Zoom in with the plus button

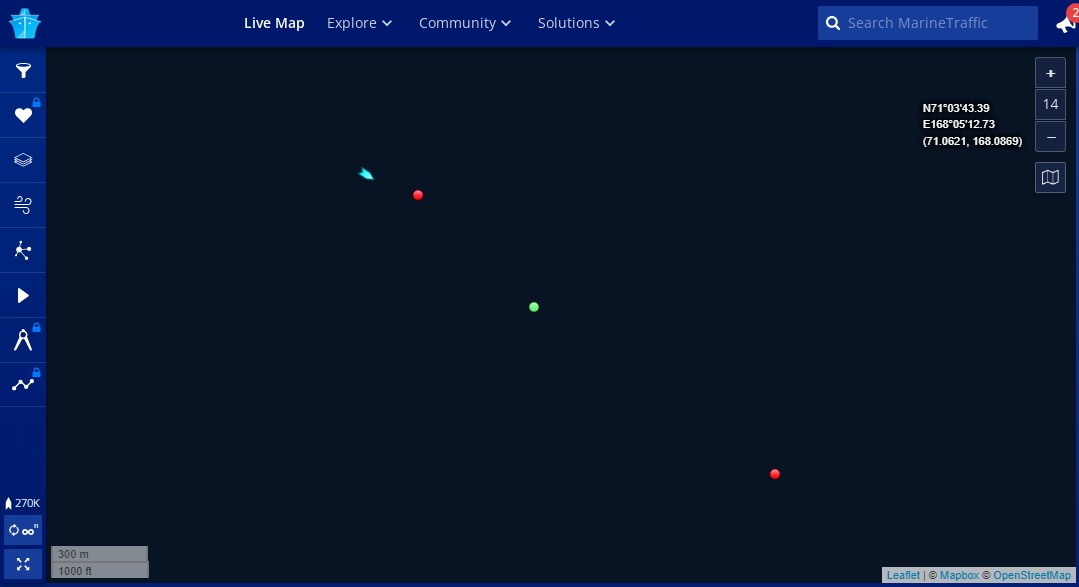pos(1050,73)
